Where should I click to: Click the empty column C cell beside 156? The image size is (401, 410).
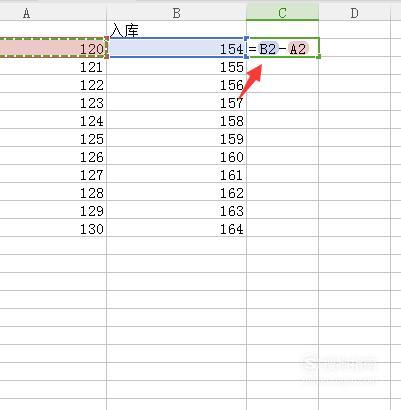click(283, 84)
